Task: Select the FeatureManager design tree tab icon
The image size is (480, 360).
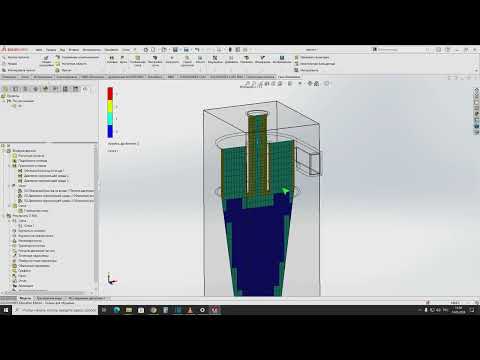Action: pyautogui.click(x=5, y=89)
